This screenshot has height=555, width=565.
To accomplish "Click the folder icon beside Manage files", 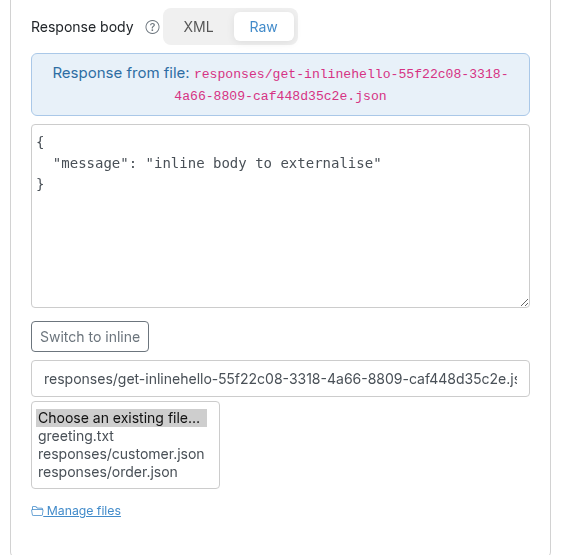I will pyautogui.click(x=37, y=511).
